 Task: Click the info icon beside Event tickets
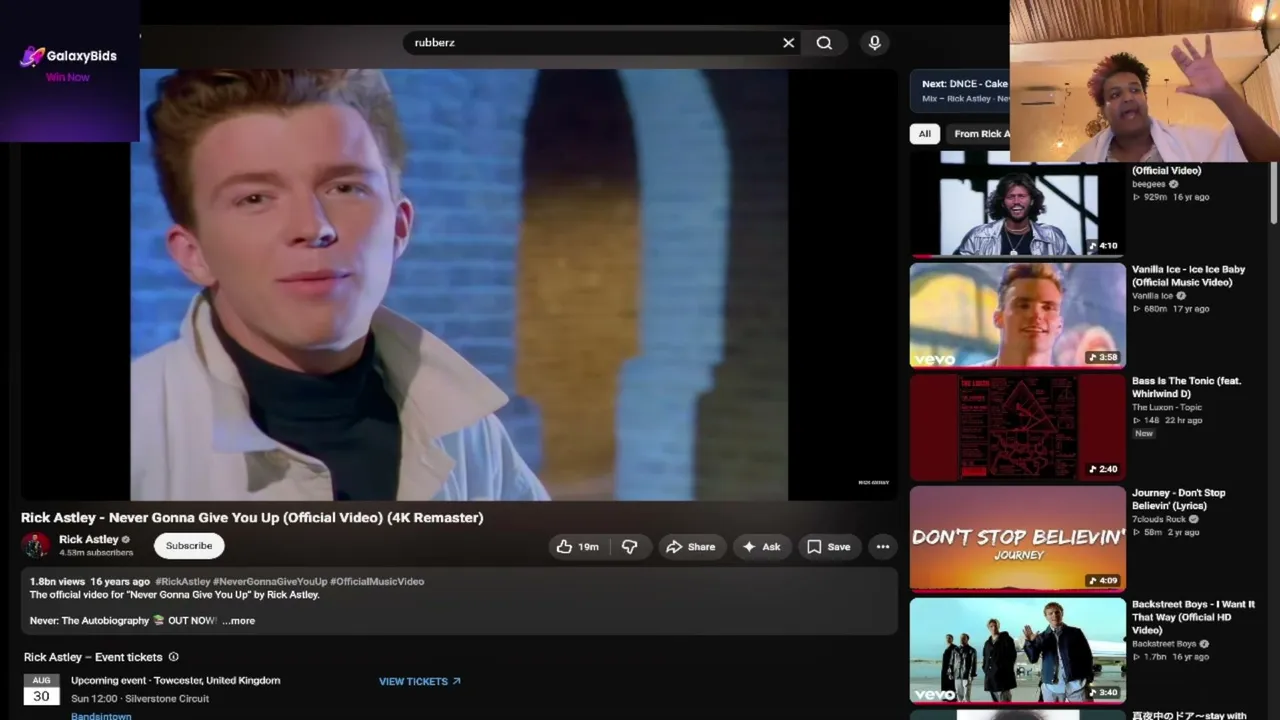point(173,657)
